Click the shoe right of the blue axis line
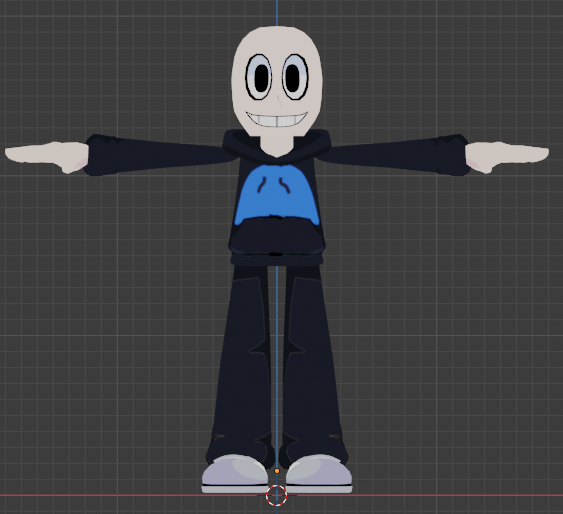 (x=319, y=474)
